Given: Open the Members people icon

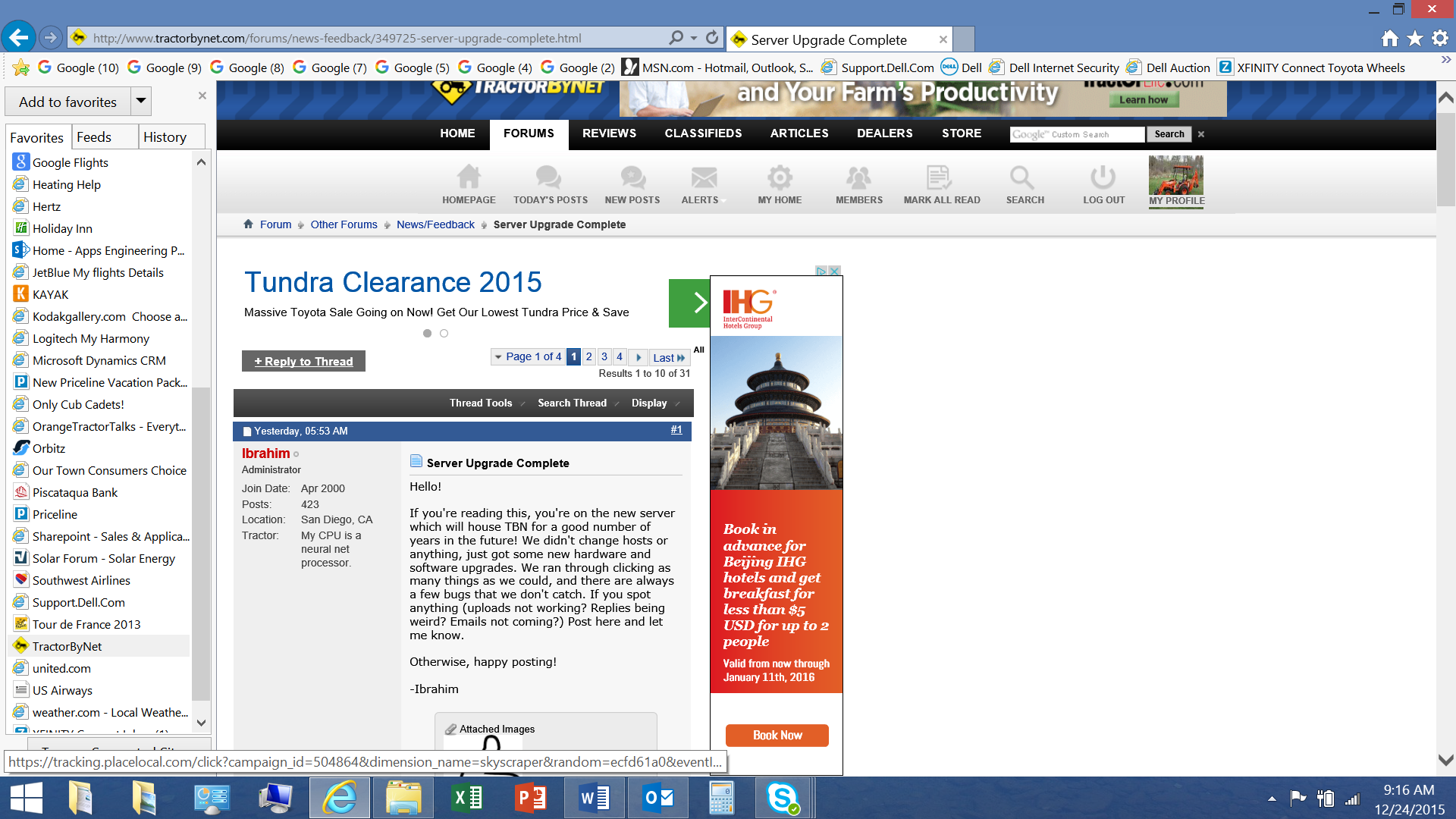Looking at the screenshot, I should 858,177.
